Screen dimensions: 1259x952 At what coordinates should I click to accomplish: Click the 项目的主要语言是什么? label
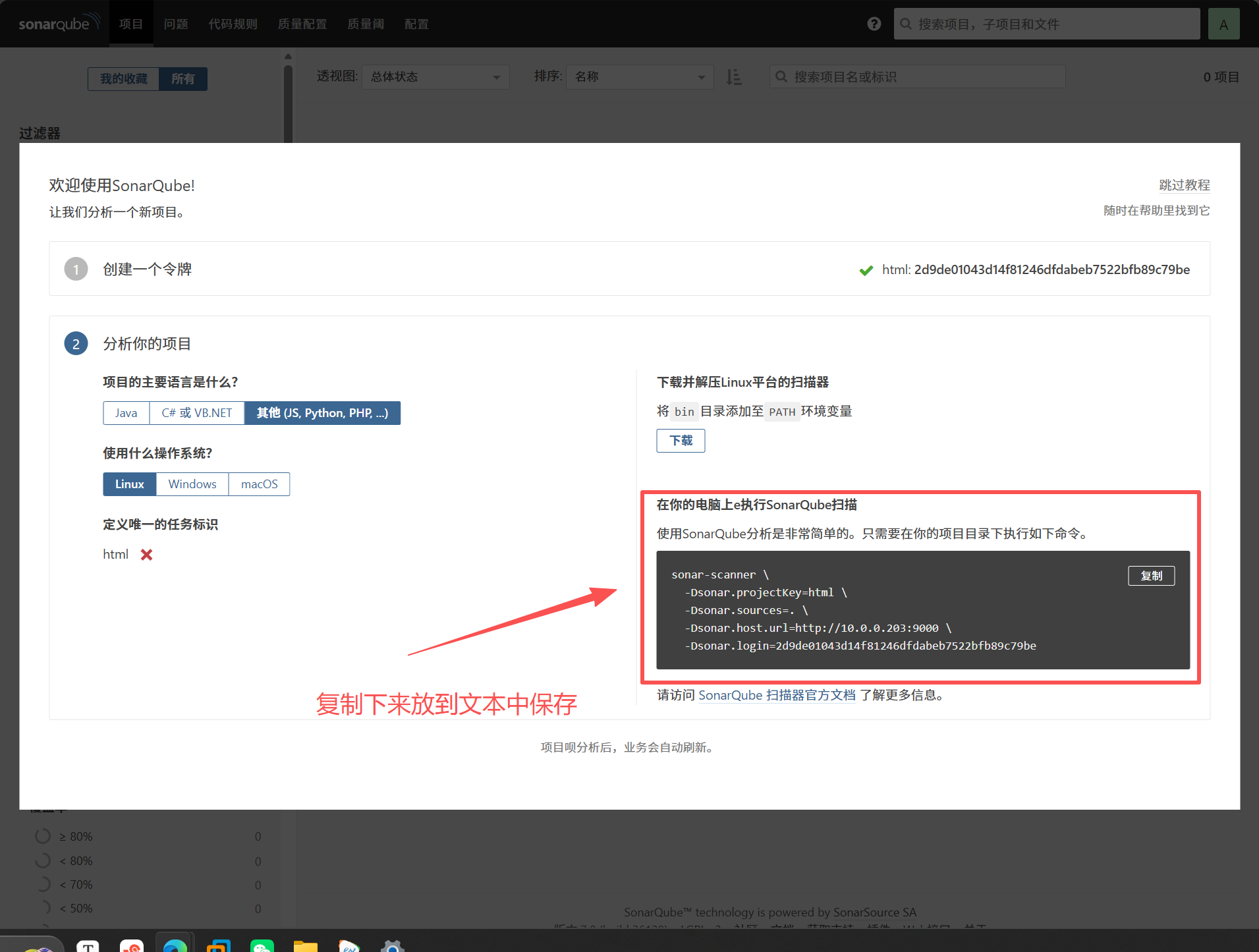click(171, 382)
